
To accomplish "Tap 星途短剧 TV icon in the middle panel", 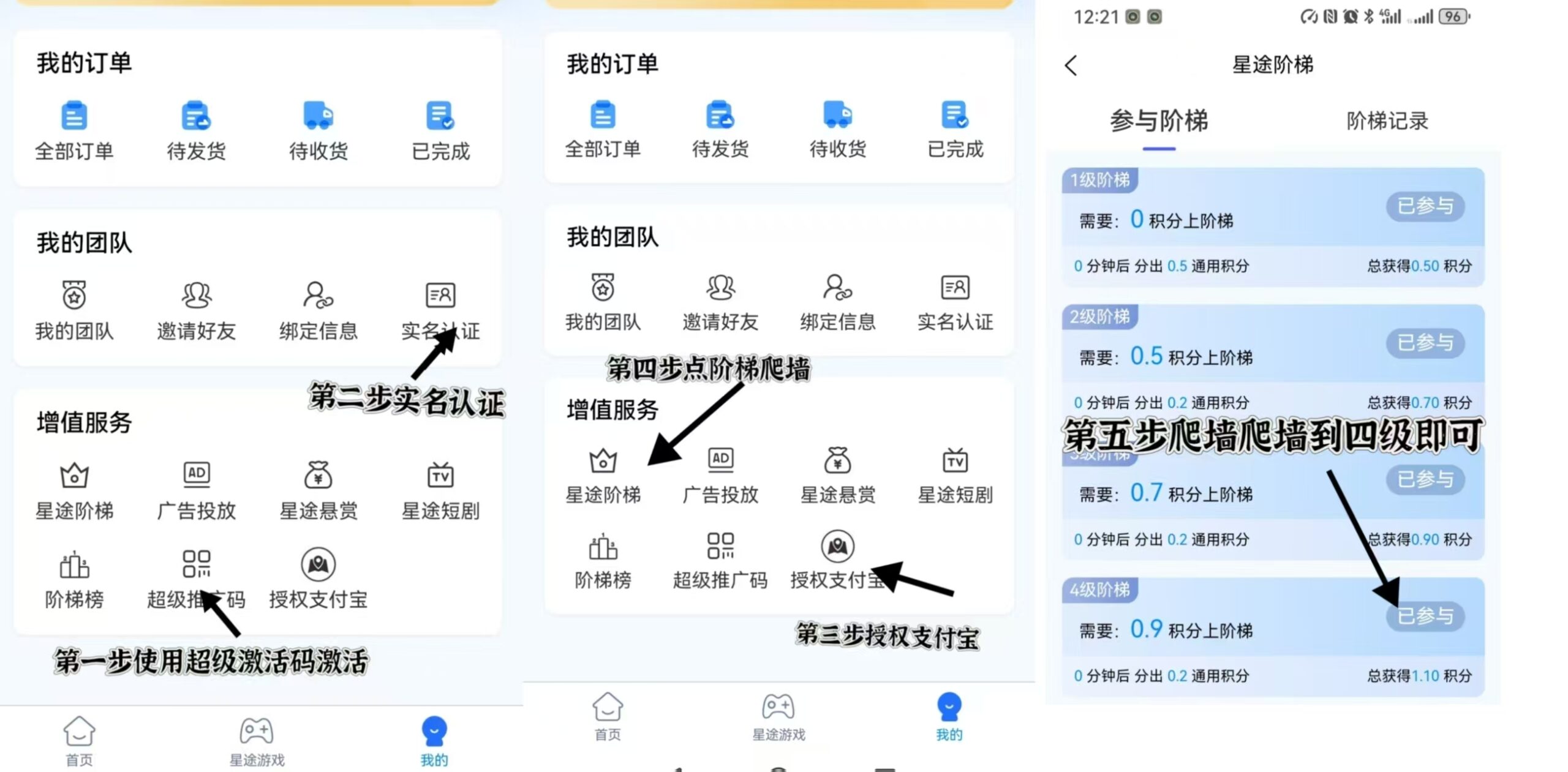I will tap(955, 460).
